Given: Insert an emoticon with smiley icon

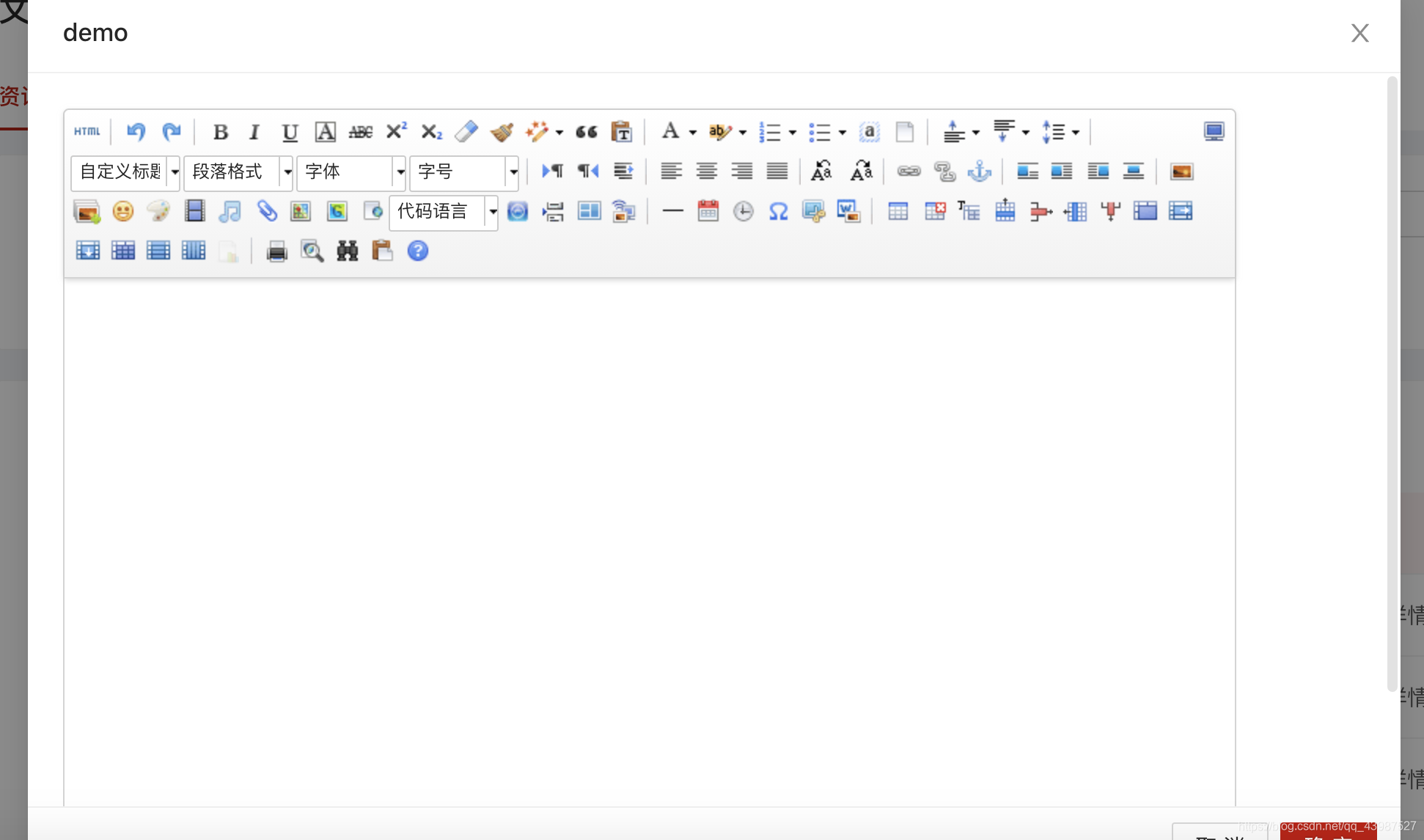Looking at the screenshot, I should click(x=123, y=212).
